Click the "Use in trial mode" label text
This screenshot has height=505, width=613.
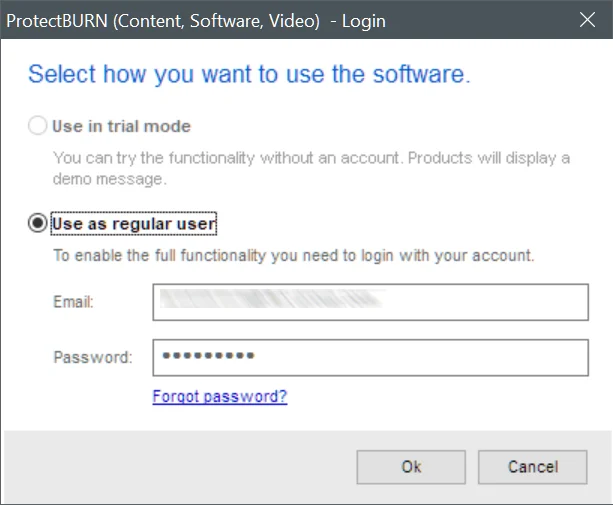point(122,126)
